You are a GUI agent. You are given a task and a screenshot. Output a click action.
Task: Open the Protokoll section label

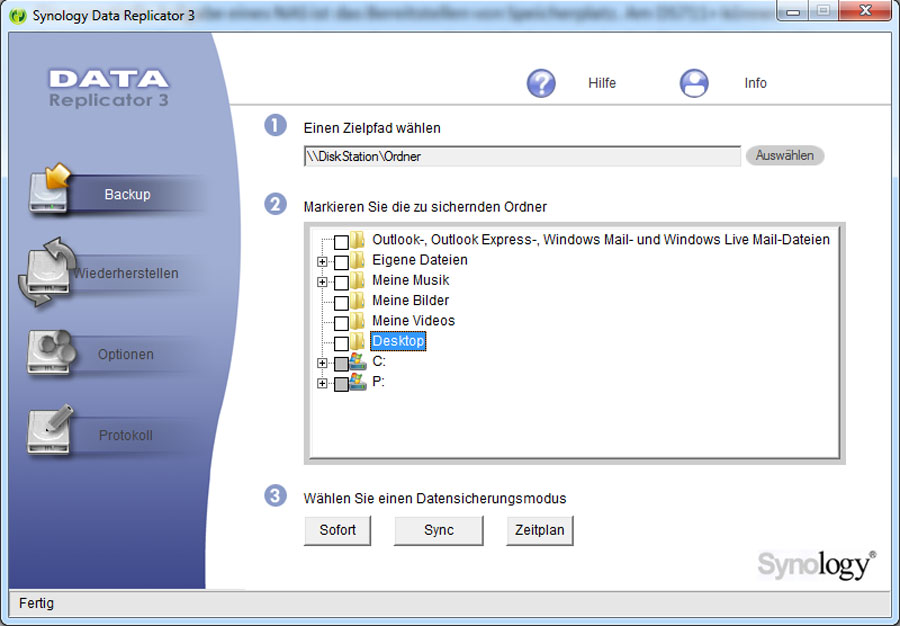(x=126, y=435)
